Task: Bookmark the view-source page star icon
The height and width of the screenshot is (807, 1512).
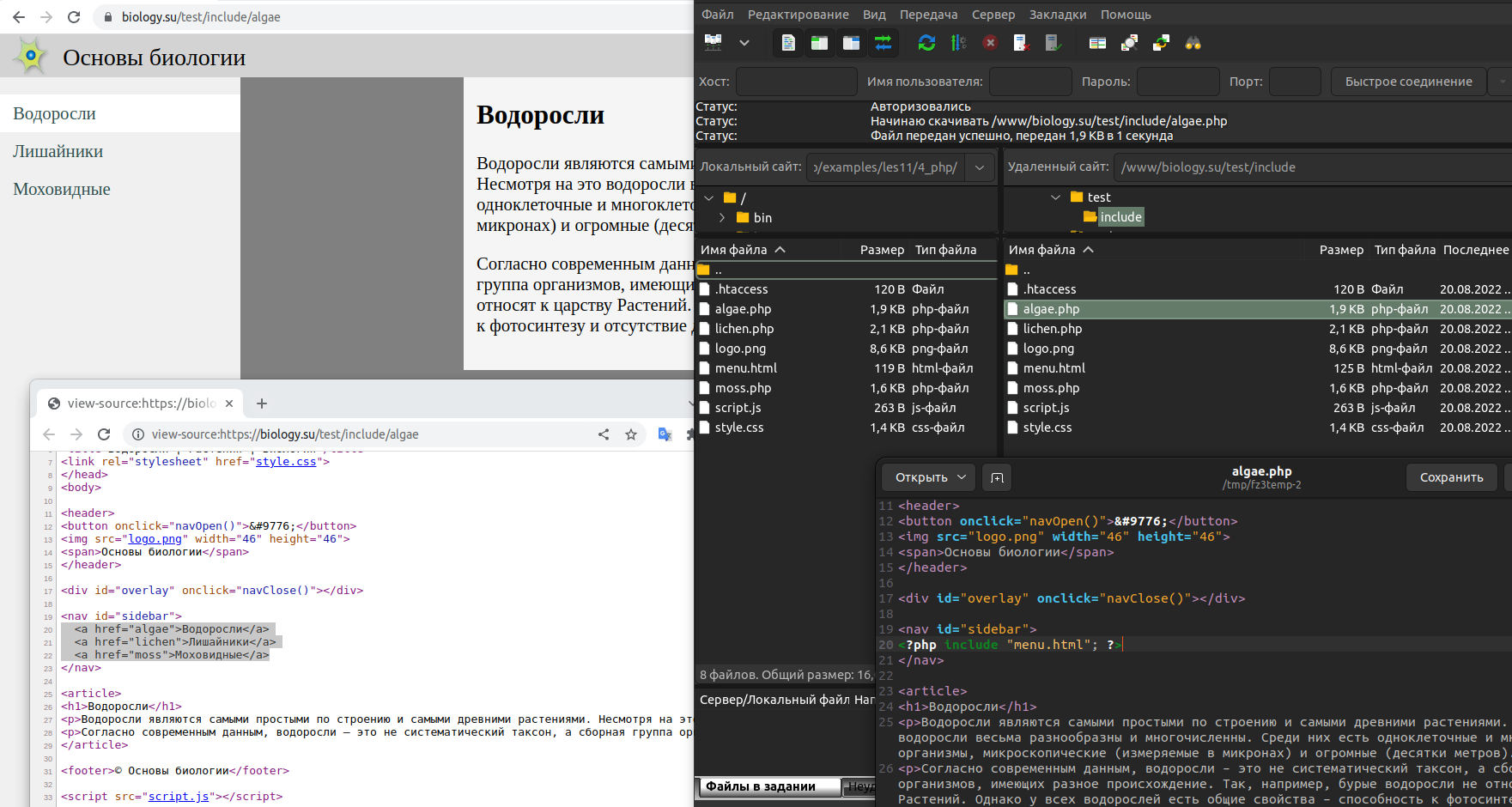Action: (631, 434)
